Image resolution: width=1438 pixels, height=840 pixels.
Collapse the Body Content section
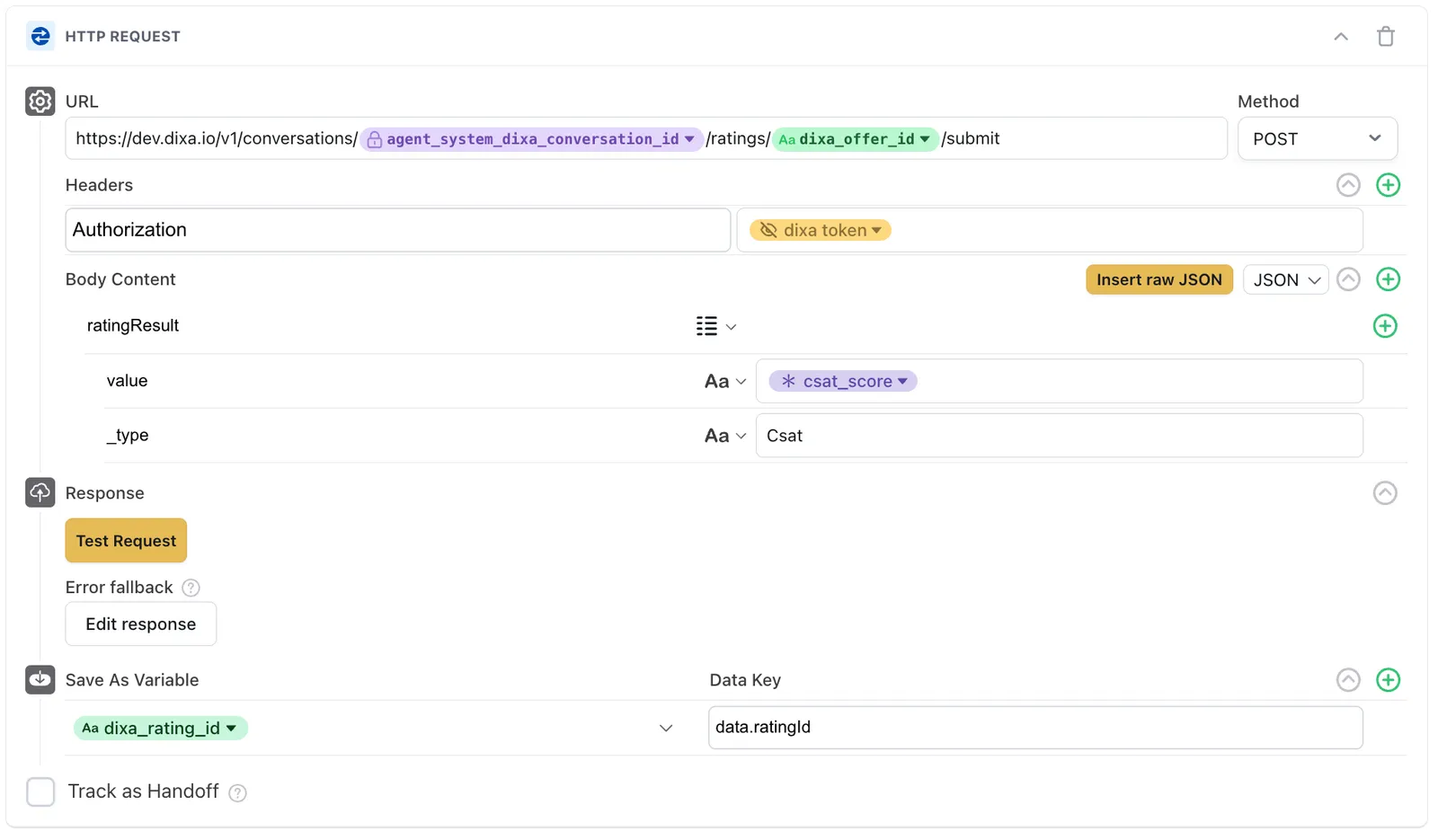point(1348,279)
